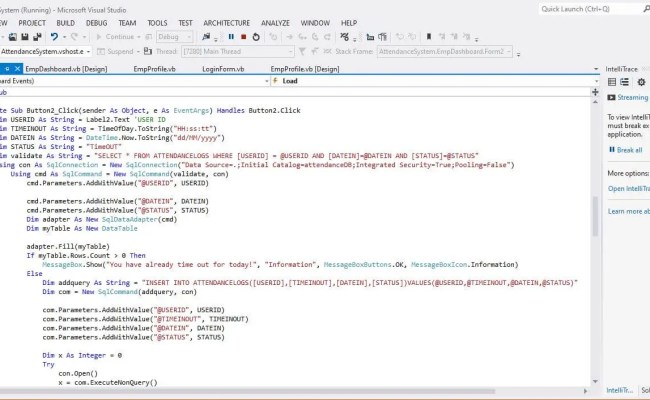This screenshot has width=650, height=400.
Task: Click the Step Into debug icon
Action: pyautogui.click(x=302, y=37)
